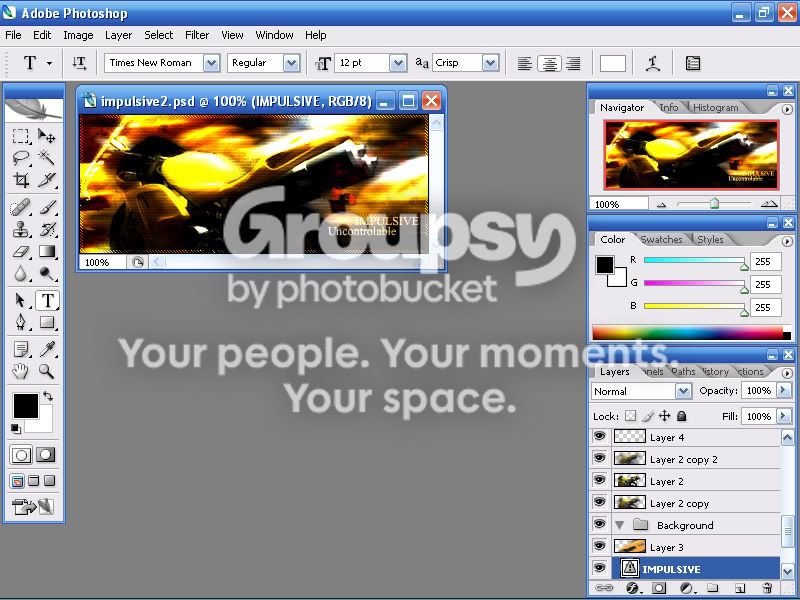This screenshot has width=800, height=600.
Task: Click the text color swatch in options bar
Action: pos(613,64)
